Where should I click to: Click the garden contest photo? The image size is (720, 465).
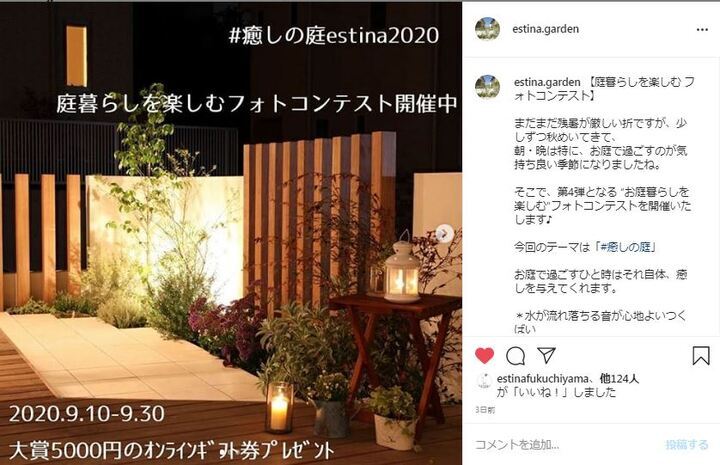[231, 233]
